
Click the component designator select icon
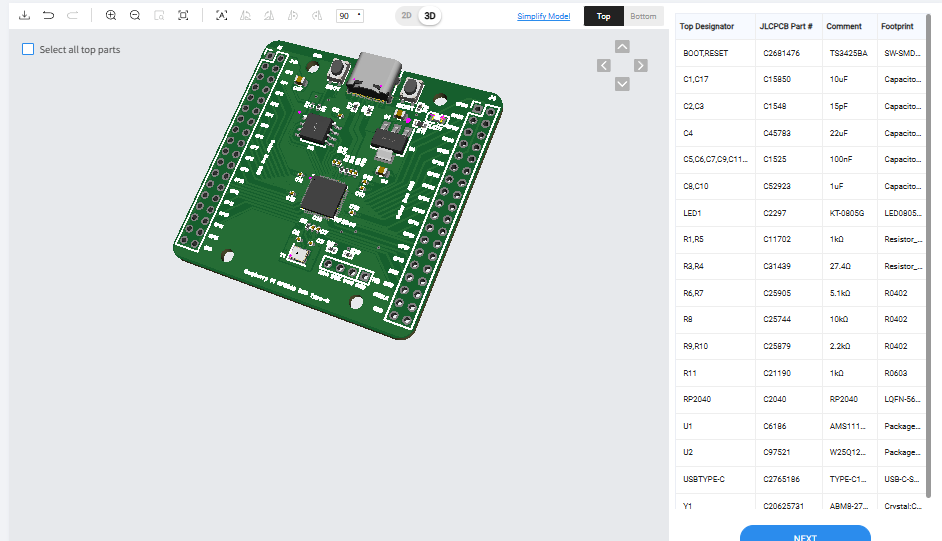[x=222, y=16]
